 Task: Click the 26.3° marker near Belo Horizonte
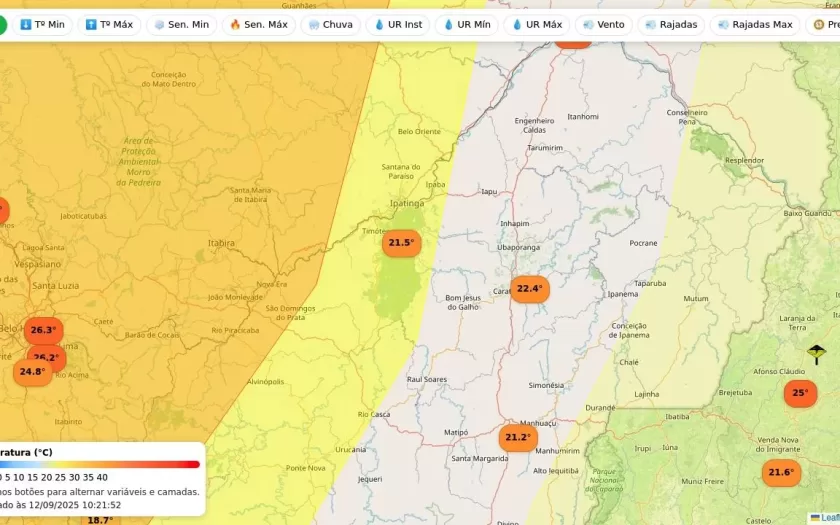43,330
